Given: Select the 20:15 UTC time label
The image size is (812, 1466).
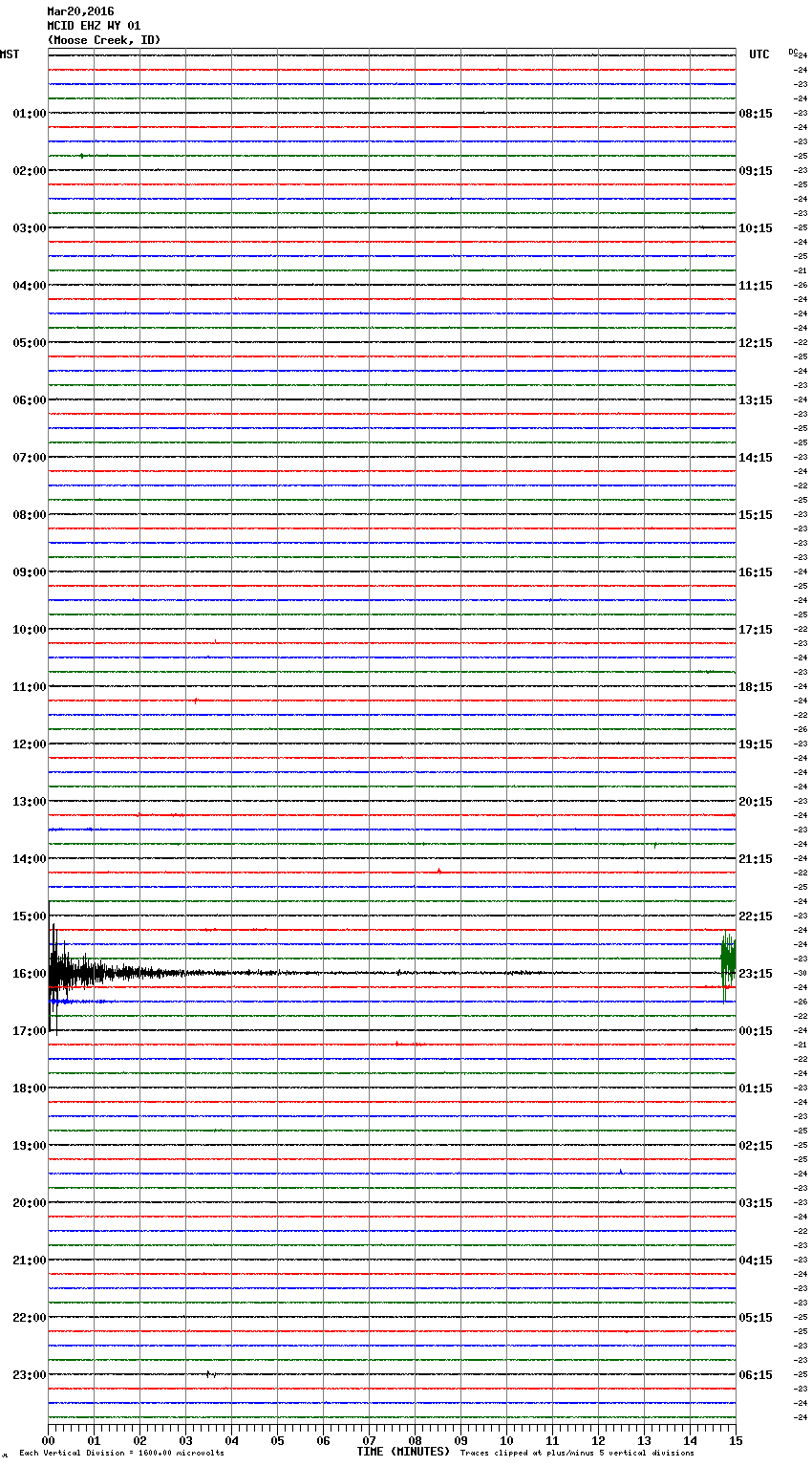Looking at the screenshot, I should tap(756, 802).
